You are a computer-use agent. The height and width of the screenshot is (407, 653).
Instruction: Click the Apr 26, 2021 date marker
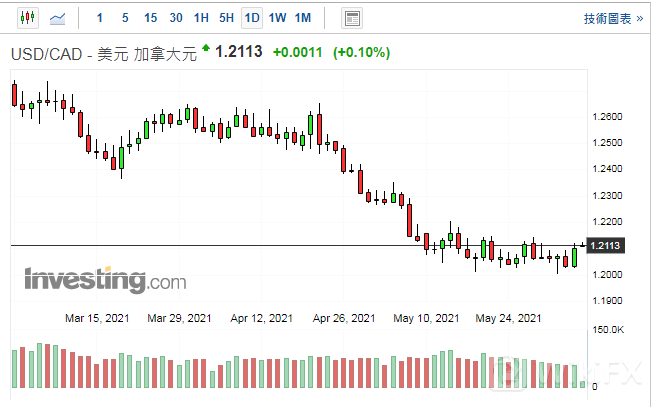coord(343,319)
